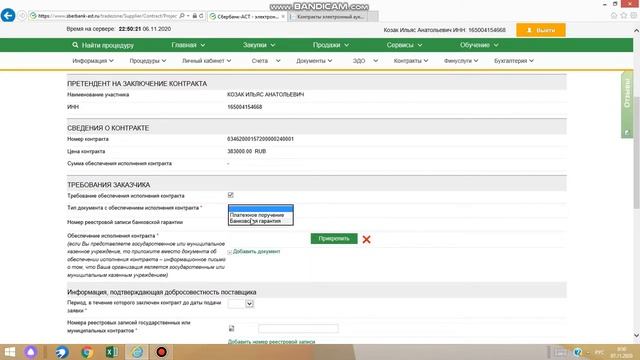The height and width of the screenshot is (360, 640).
Task: Click the scrollbar down arrow
Action: (636, 335)
